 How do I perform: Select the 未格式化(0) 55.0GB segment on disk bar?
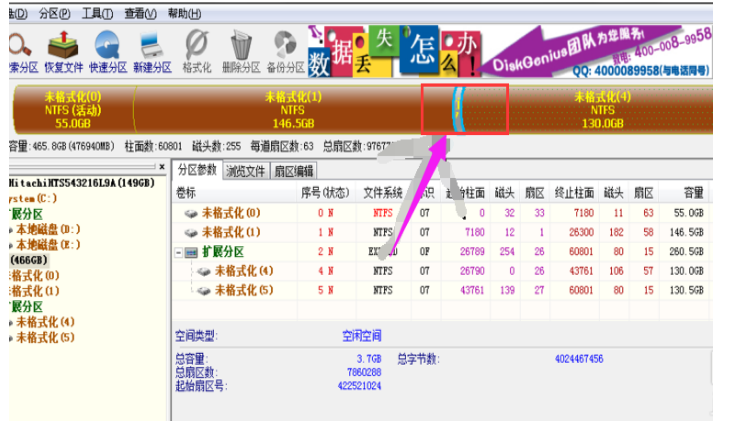pos(73,110)
